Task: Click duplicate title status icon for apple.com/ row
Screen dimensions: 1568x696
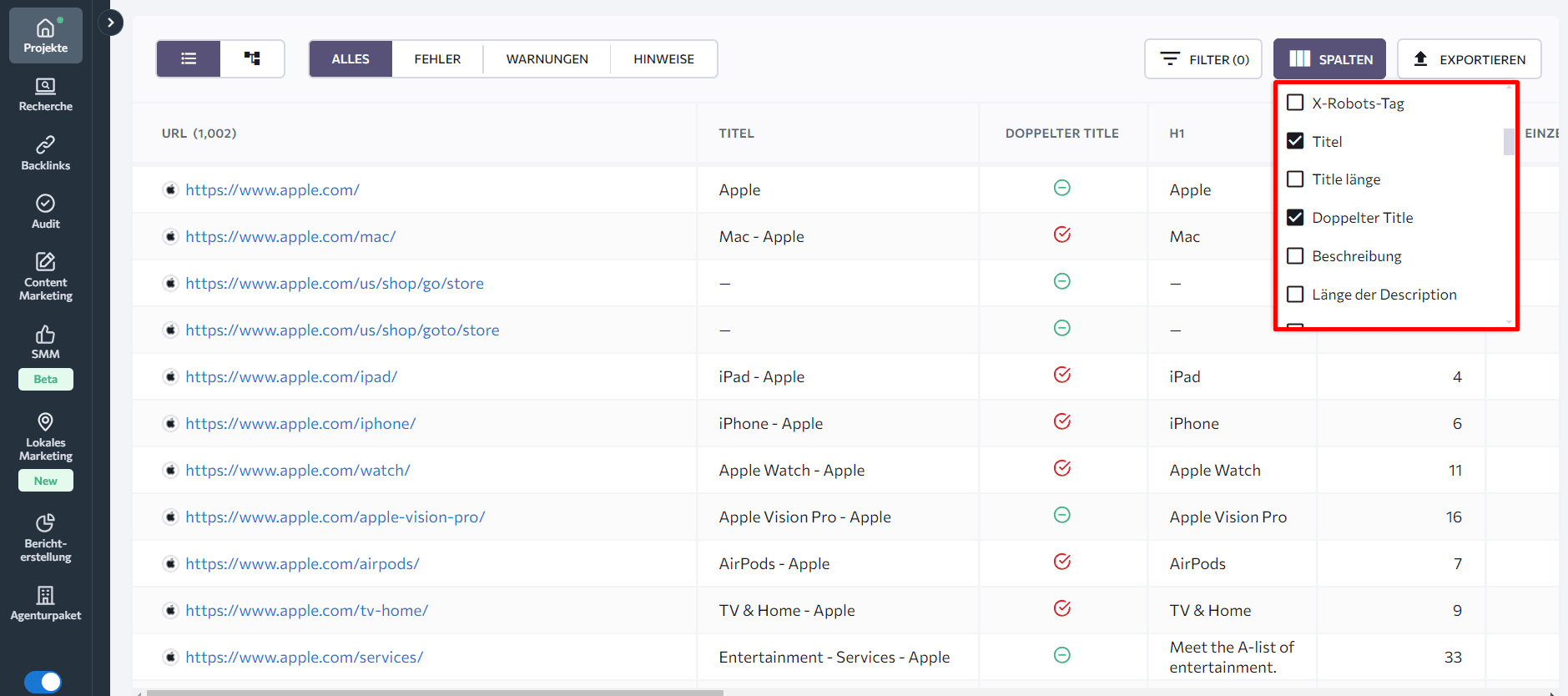Action: point(1061,188)
